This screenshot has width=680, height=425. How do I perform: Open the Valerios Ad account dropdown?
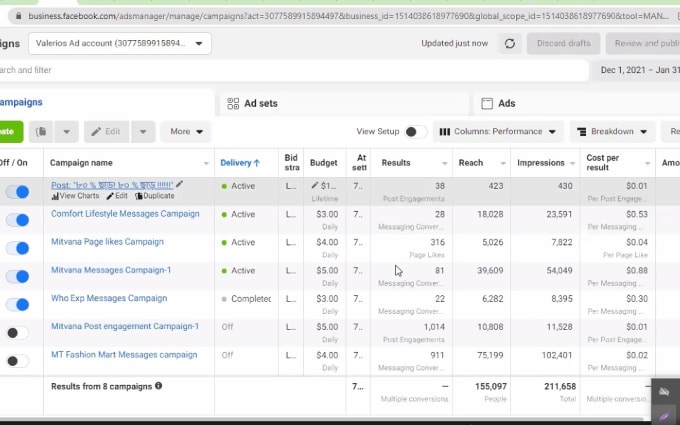click(120, 43)
